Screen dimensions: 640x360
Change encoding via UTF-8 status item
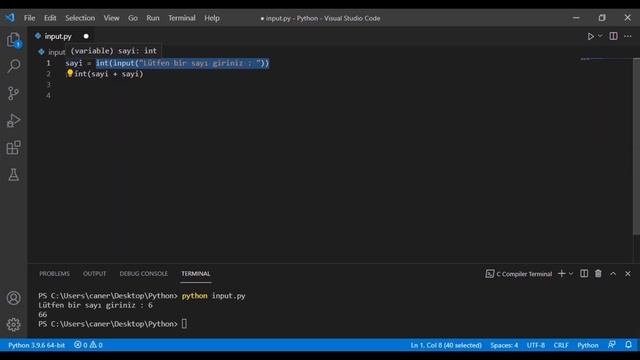[536, 345]
